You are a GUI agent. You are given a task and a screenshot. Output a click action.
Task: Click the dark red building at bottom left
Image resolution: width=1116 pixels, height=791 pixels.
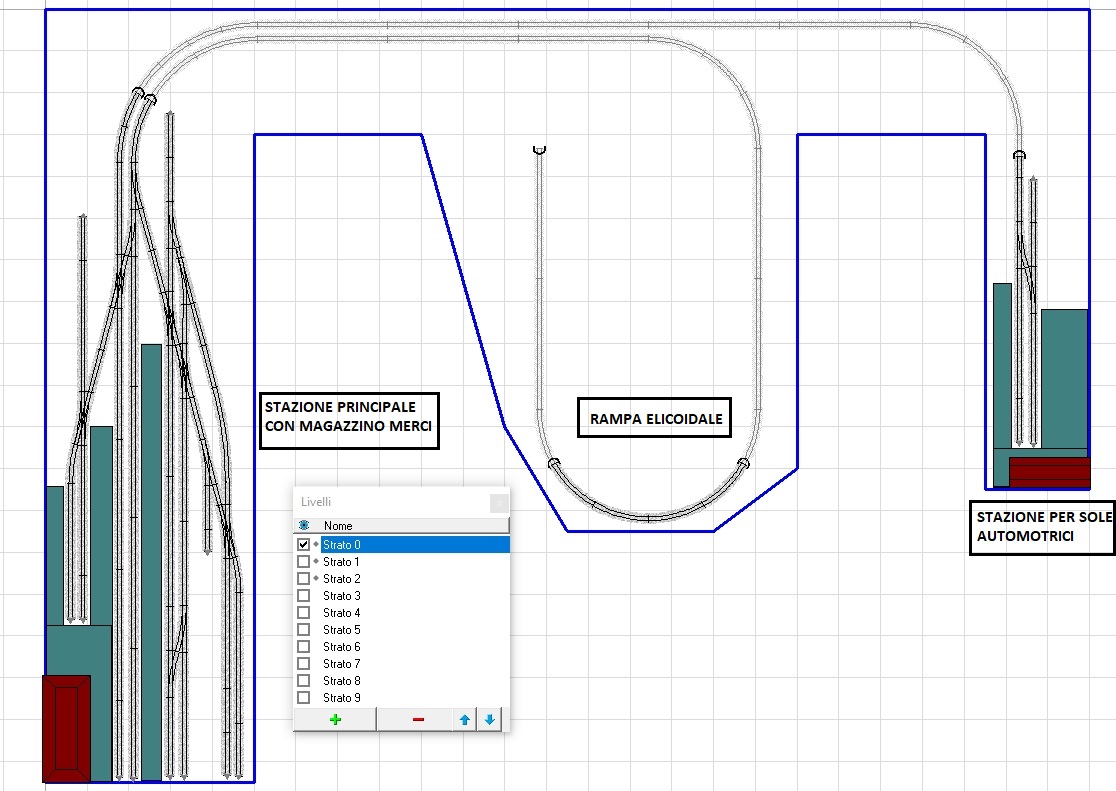(x=66, y=728)
